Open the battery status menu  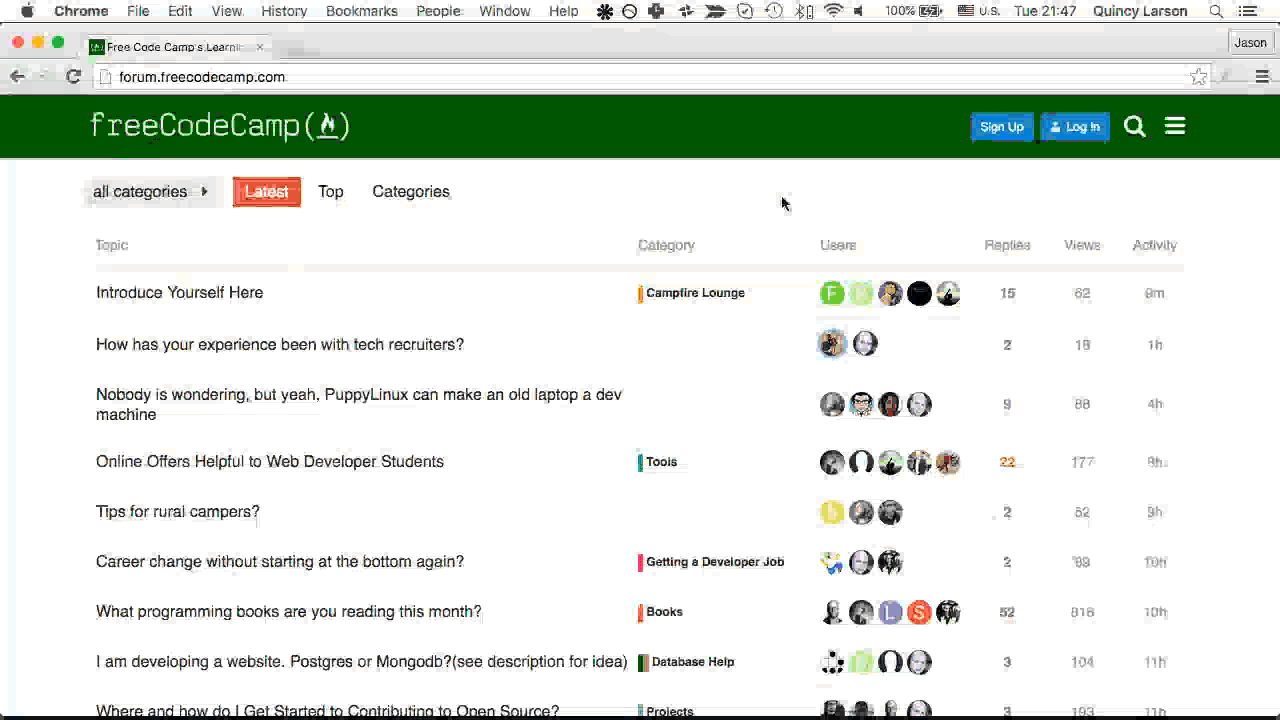914,11
